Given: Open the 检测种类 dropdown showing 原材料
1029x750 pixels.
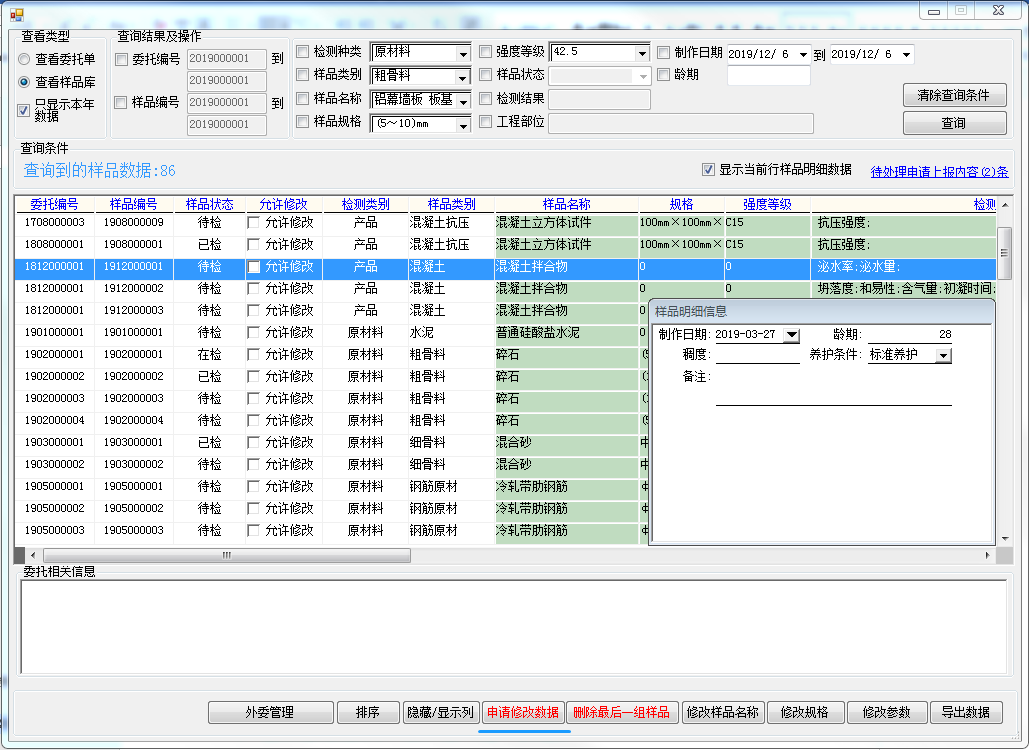Looking at the screenshot, I should click(x=463, y=54).
